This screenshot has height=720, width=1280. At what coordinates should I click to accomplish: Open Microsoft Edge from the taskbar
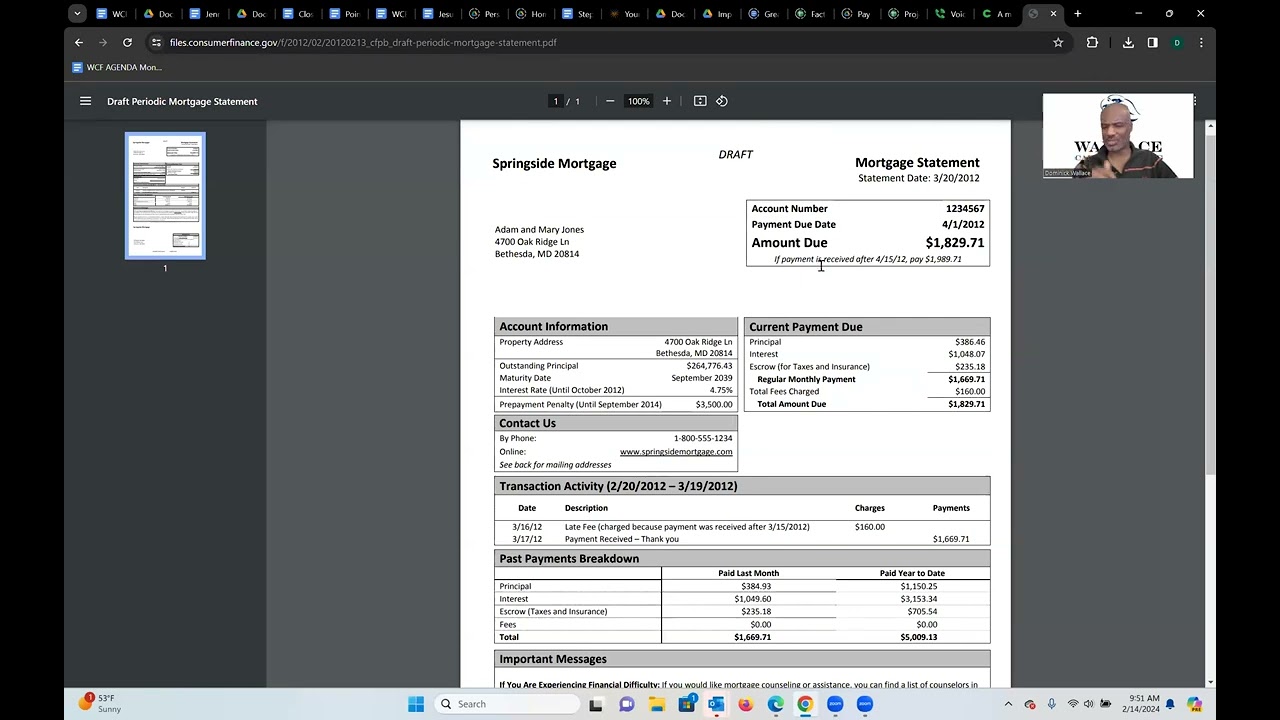pos(776,704)
